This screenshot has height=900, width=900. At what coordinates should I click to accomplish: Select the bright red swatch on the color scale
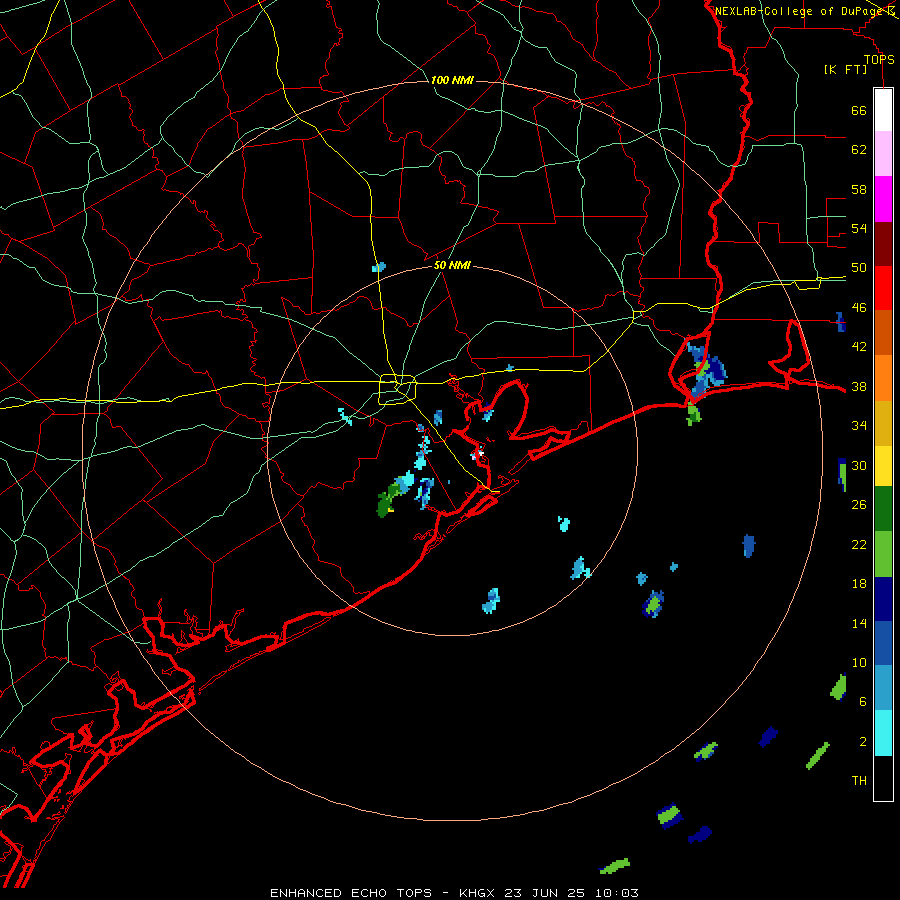click(x=883, y=288)
